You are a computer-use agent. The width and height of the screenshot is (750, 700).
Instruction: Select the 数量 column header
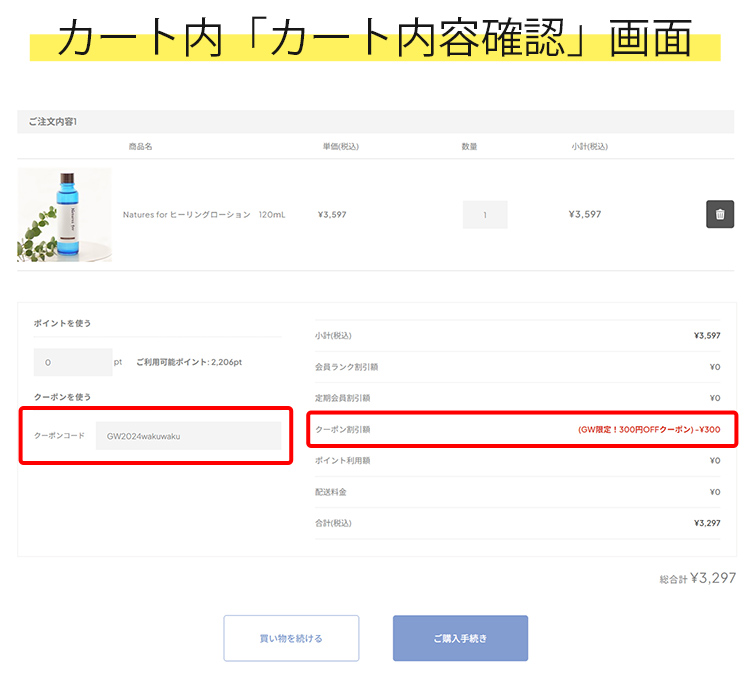point(469,146)
